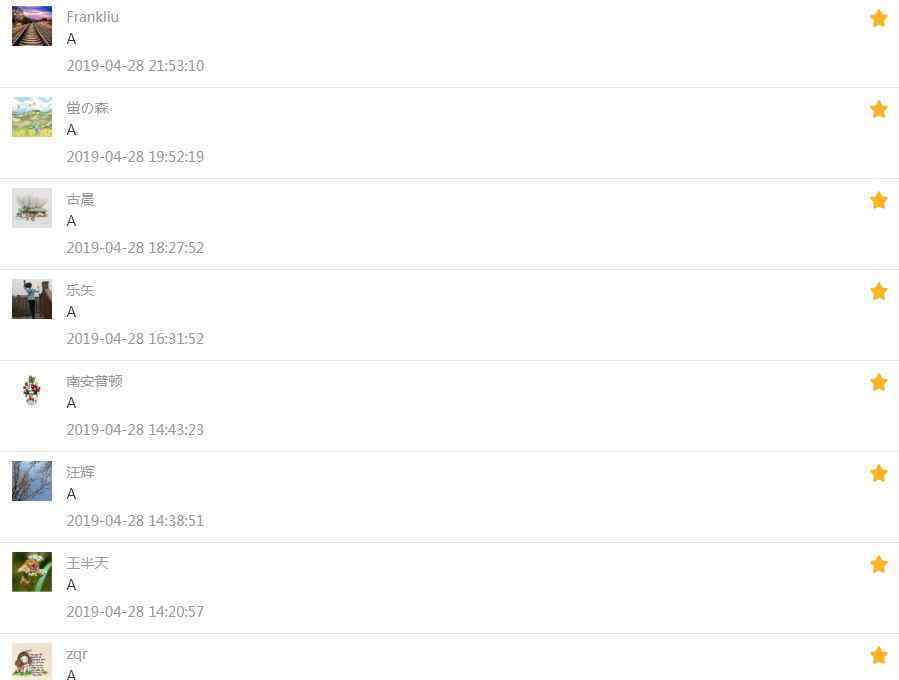Select 王半天's answer text A
Viewport: 899px width, 680px height.
pyautogui.click(x=71, y=585)
